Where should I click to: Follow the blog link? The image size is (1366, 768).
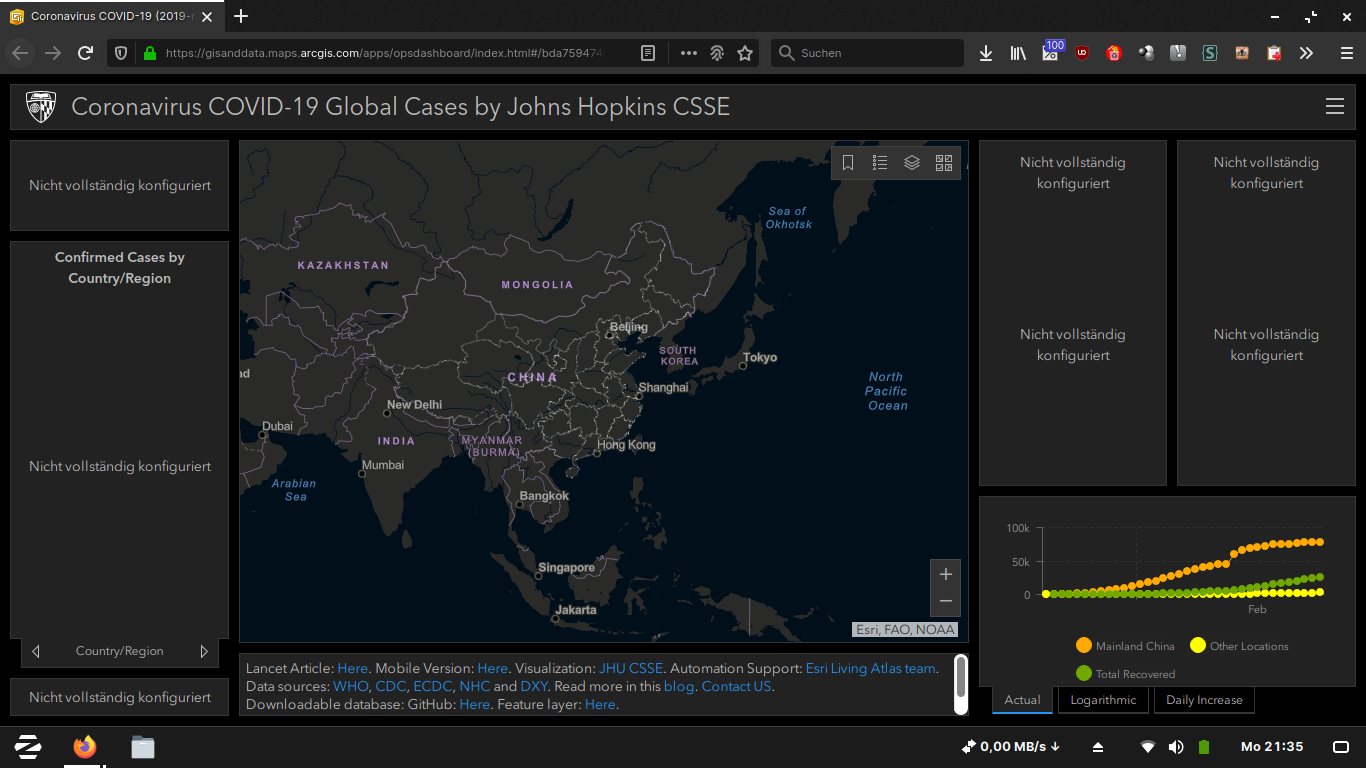678,686
